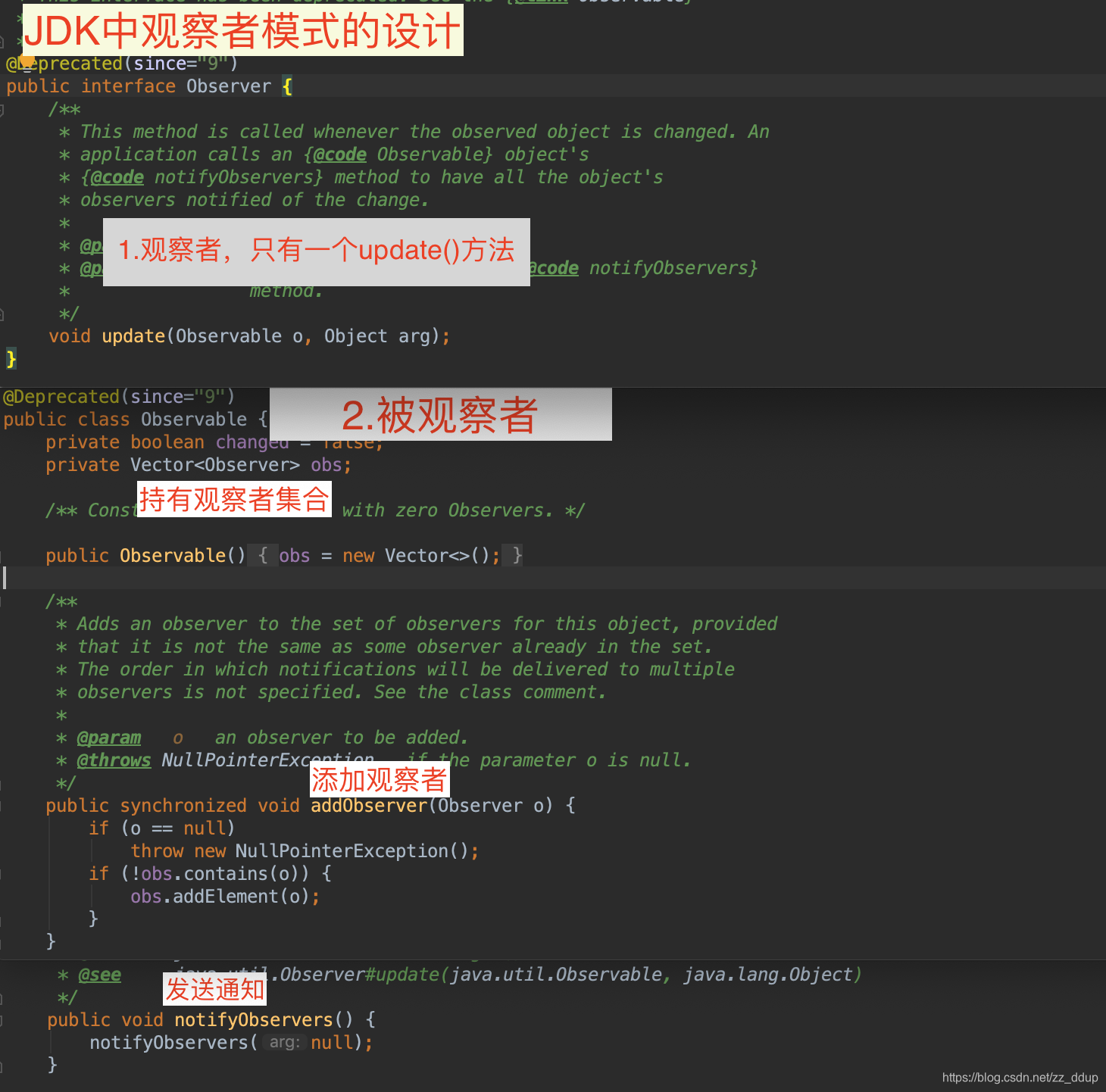Viewport: 1106px width, 1092px height.
Task: Expand the folded '{' of the Observable() constructor
Action: pos(262,556)
